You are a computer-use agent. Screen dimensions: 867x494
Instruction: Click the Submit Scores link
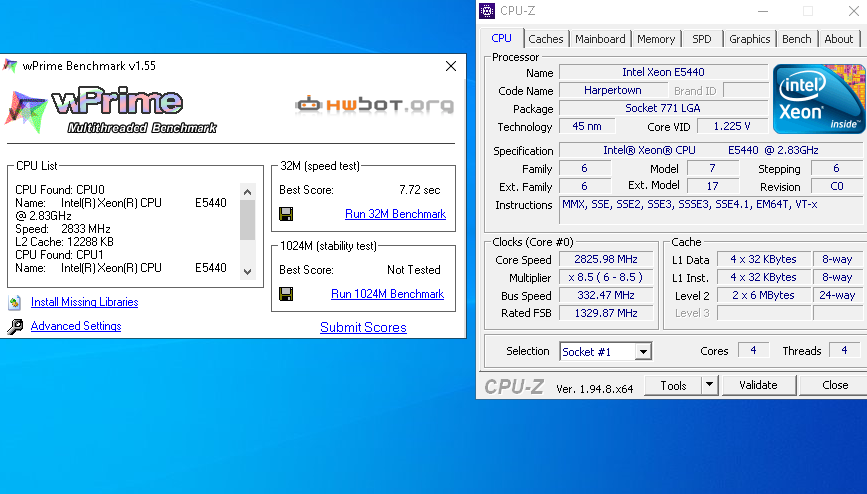tap(363, 327)
